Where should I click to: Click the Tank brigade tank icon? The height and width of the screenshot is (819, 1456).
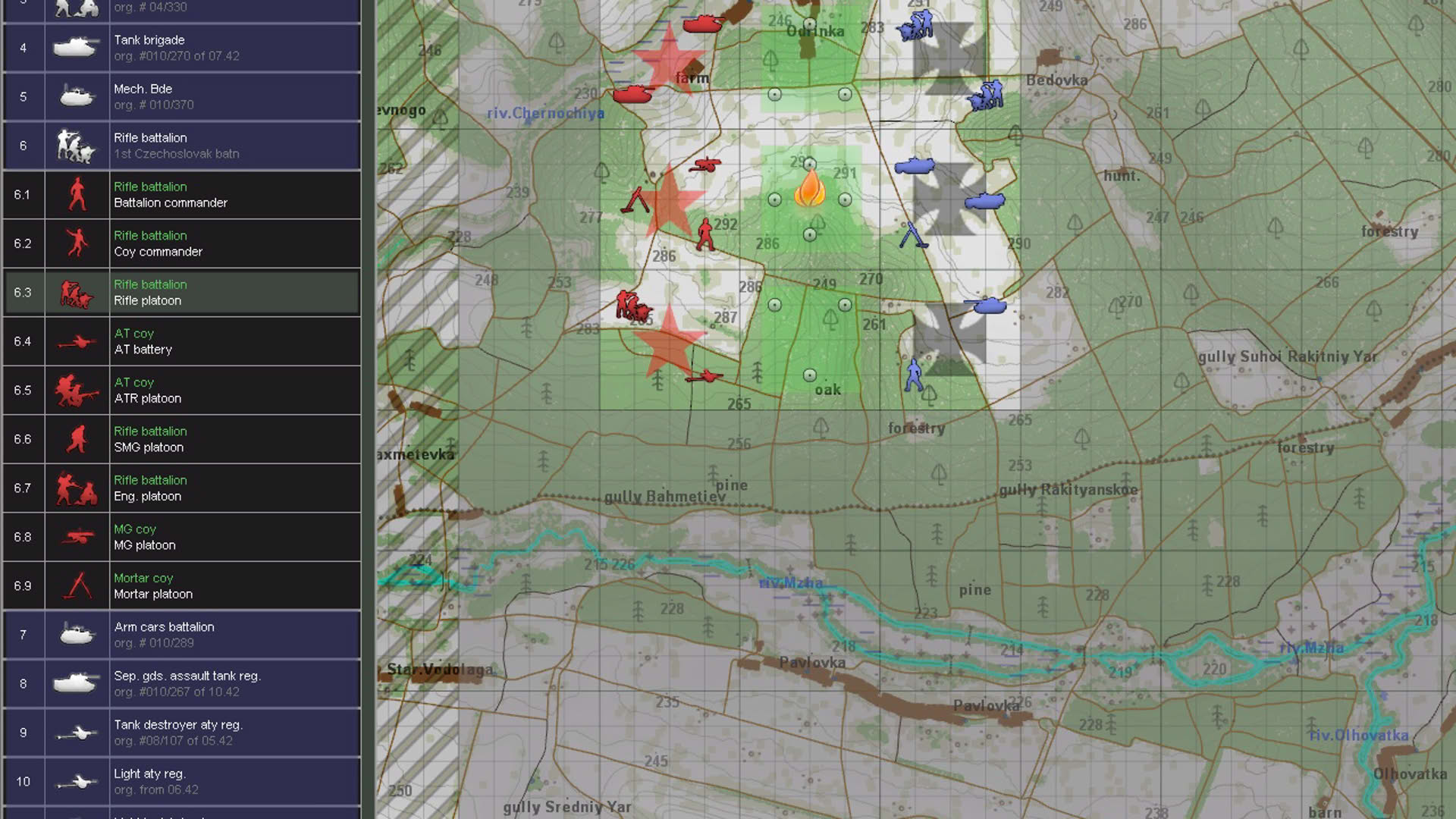77,48
